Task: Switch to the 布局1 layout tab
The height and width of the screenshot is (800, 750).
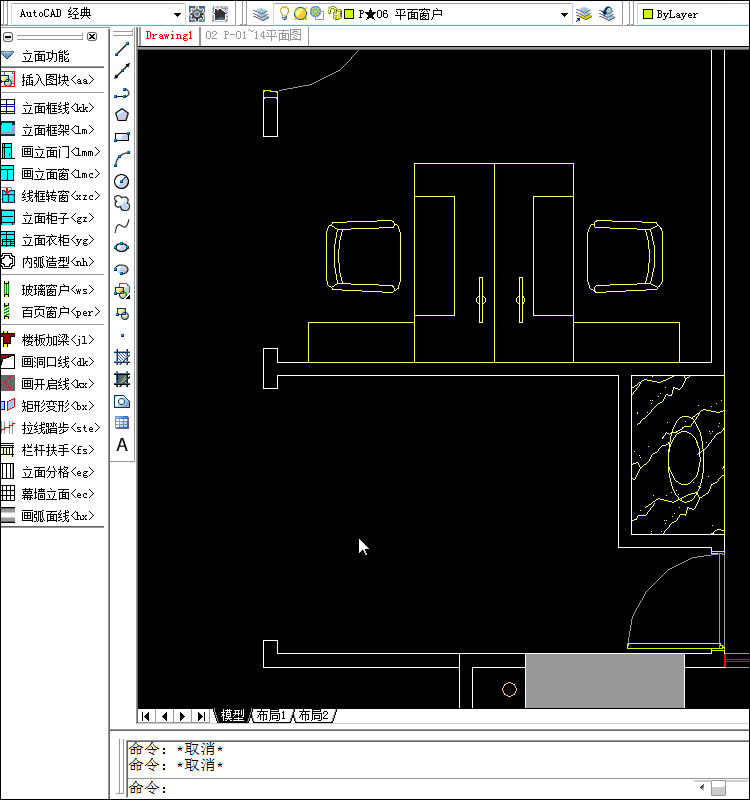Action: pos(271,715)
